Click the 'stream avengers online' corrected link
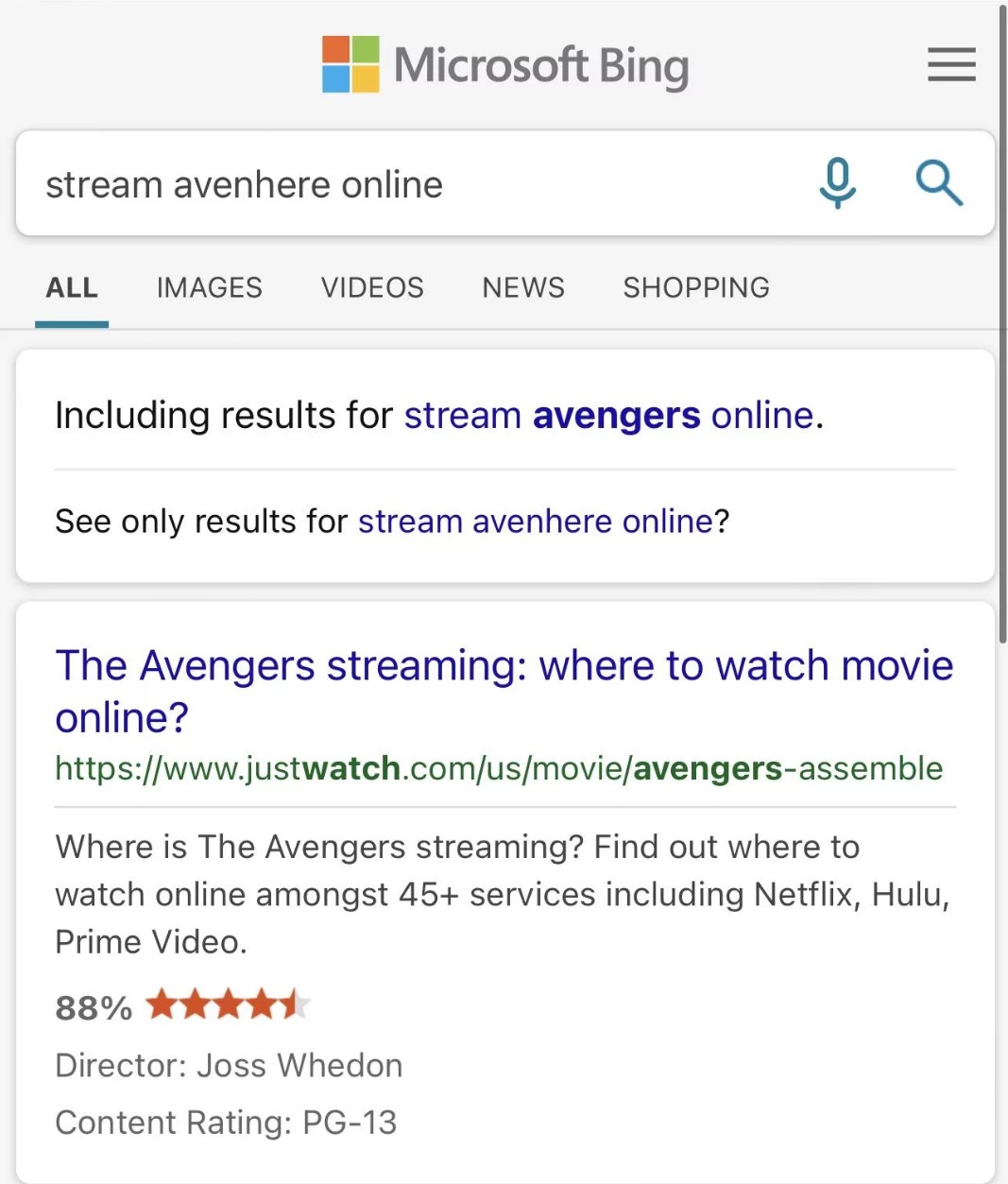 pos(609,416)
